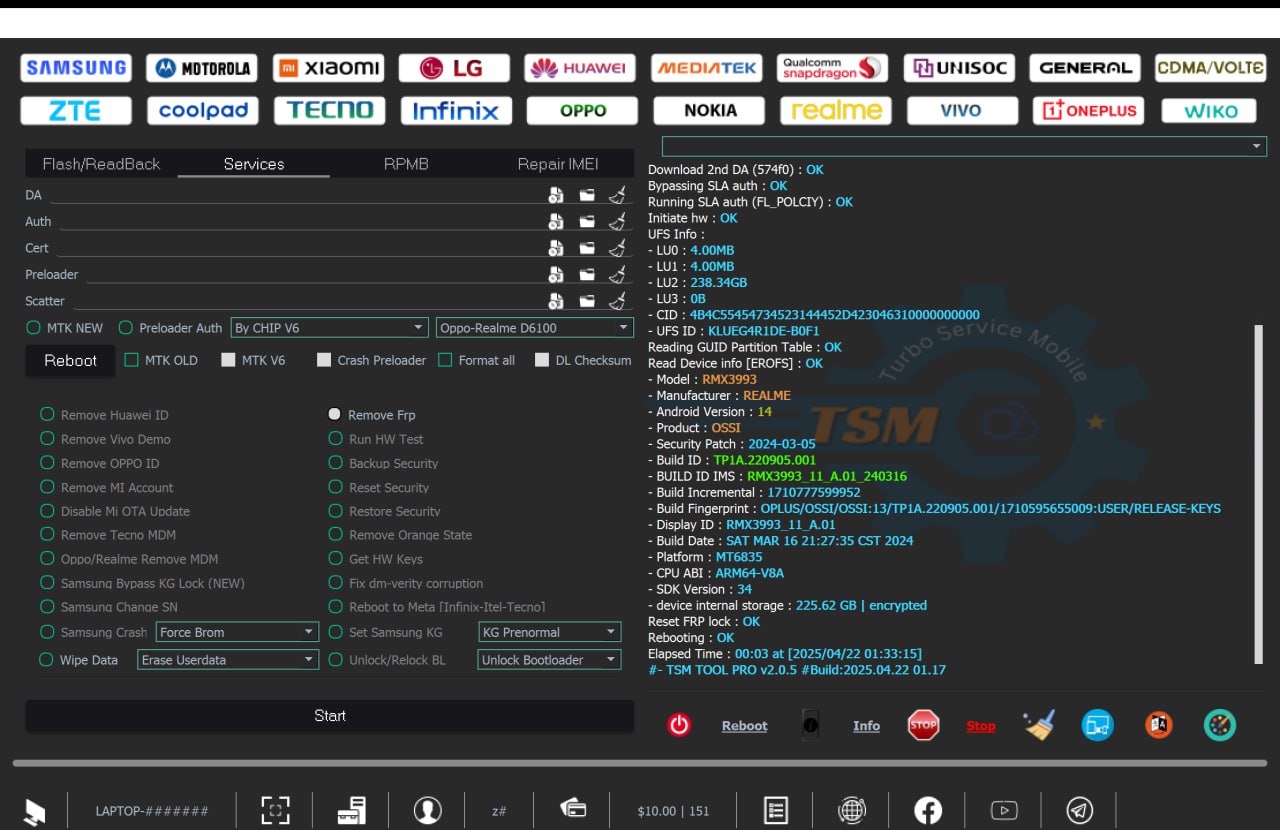1280x830 pixels.
Task: Click the file-select icon in Auth row
Action: coord(556,221)
